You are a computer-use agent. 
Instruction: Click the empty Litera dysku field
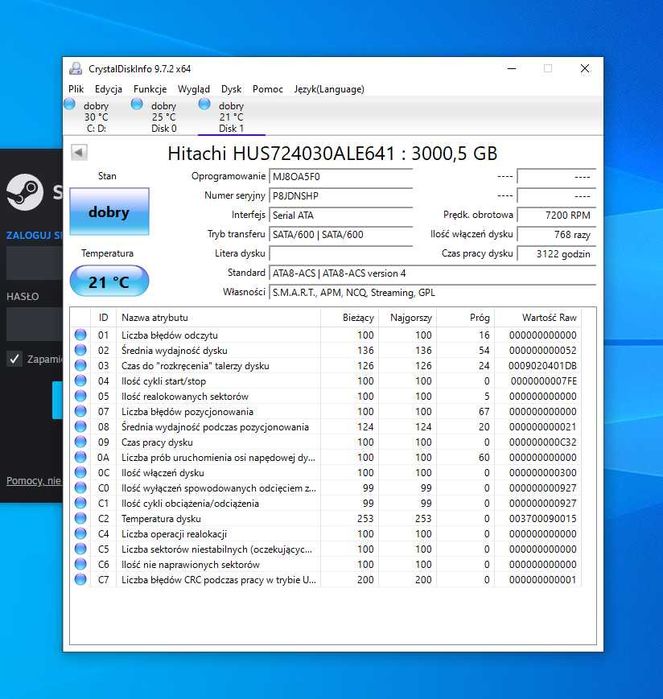click(341, 253)
